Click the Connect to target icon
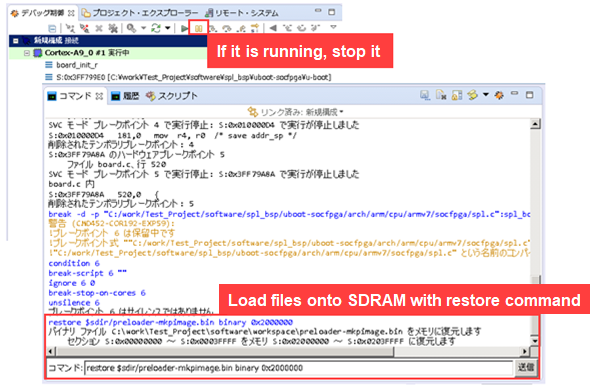The width and height of the screenshot is (591, 385). click(x=70, y=28)
